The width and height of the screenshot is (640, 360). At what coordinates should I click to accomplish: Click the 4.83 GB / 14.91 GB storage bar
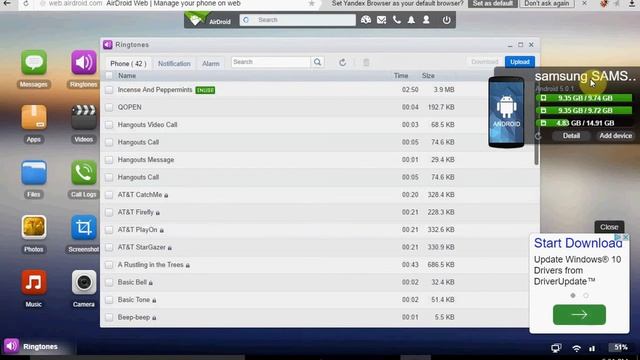pyautogui.click(x=584, y=123)
